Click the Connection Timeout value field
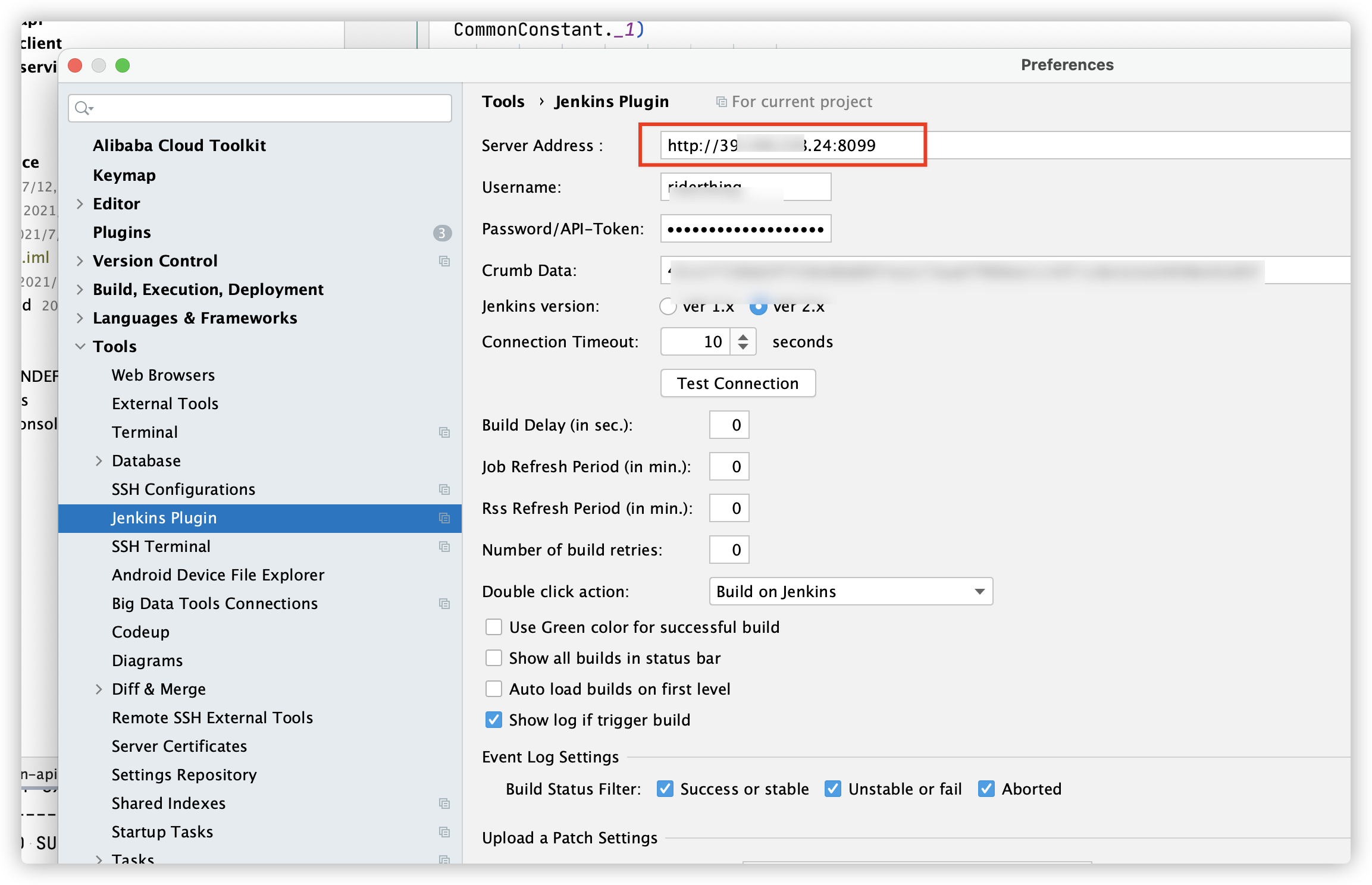 pyautogui.click(x=696, y=342)
